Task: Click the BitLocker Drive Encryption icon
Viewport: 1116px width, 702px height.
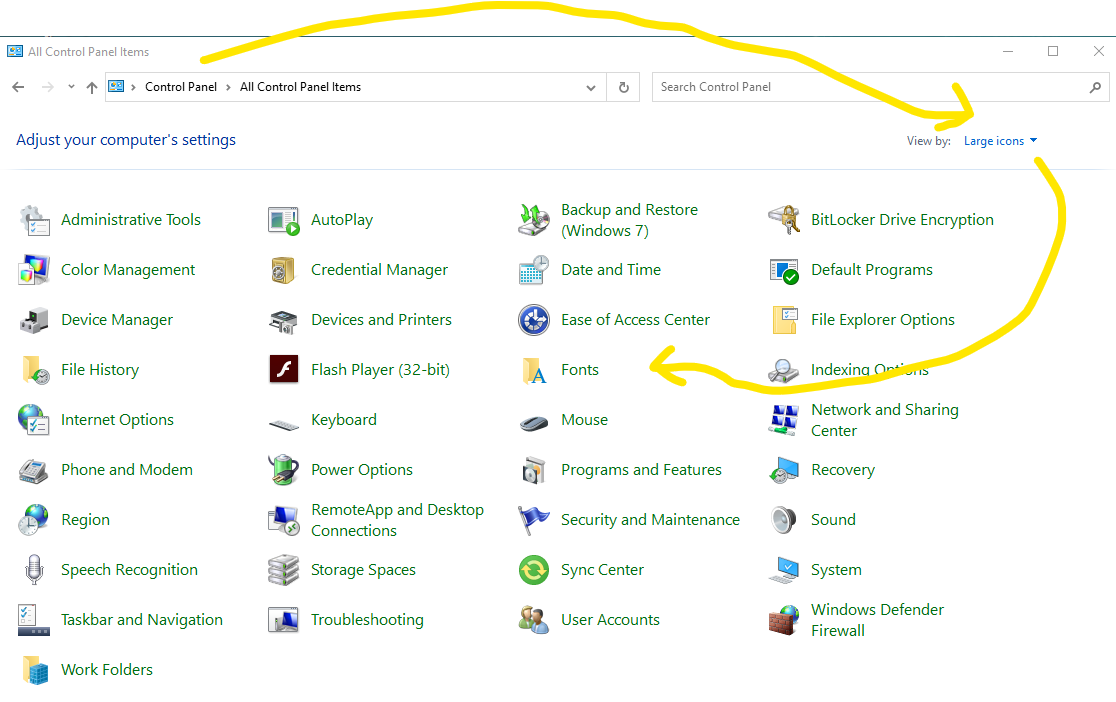Action: pos(784,220)
